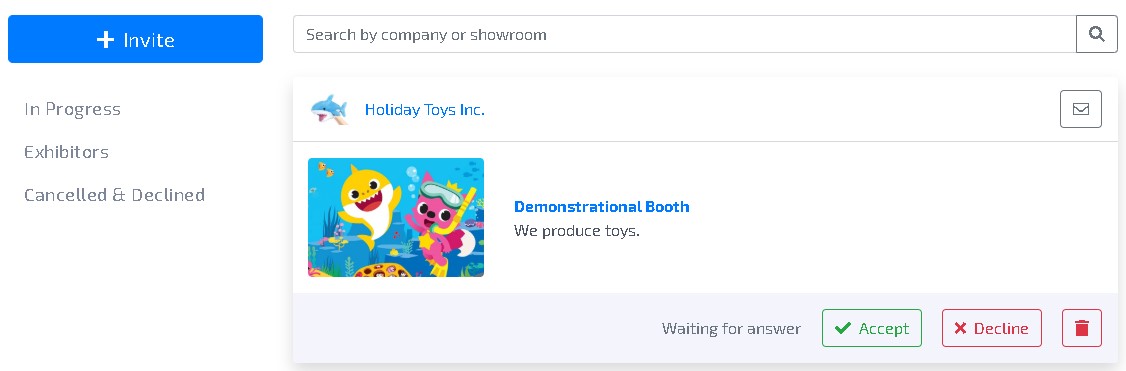Click the blue Invite button
Viewport: 1126px width, 371px height.
[x=135, y=39]
